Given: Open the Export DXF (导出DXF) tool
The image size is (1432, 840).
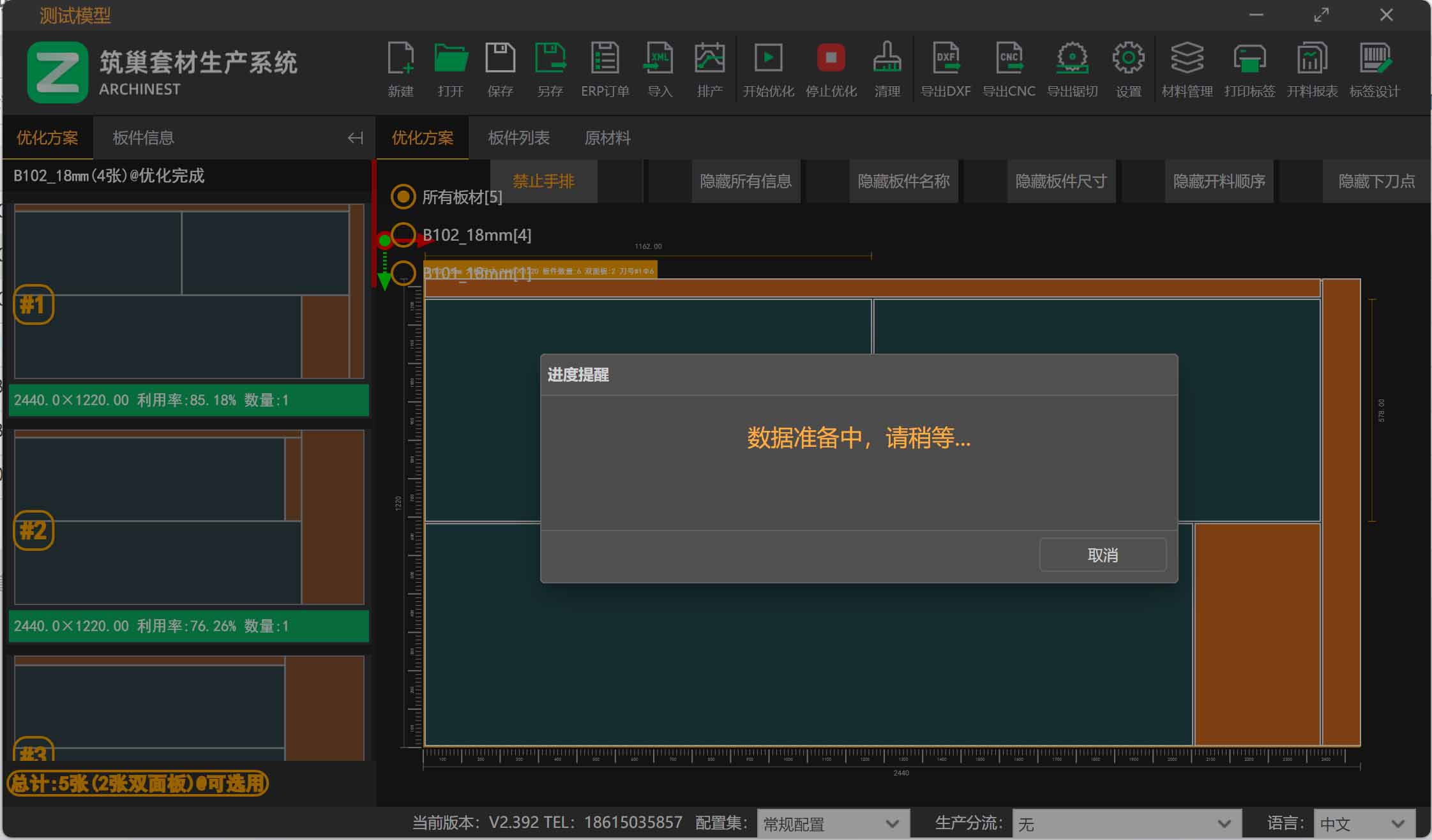Looking at the screenshot, I should click(946, 59).
